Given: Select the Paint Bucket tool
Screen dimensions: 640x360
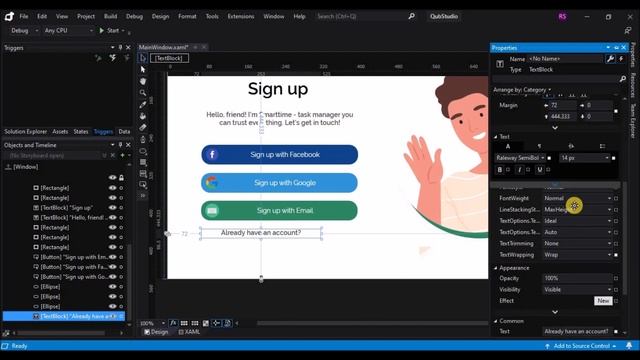Looking at the screenshot, I should coord(142,116).
